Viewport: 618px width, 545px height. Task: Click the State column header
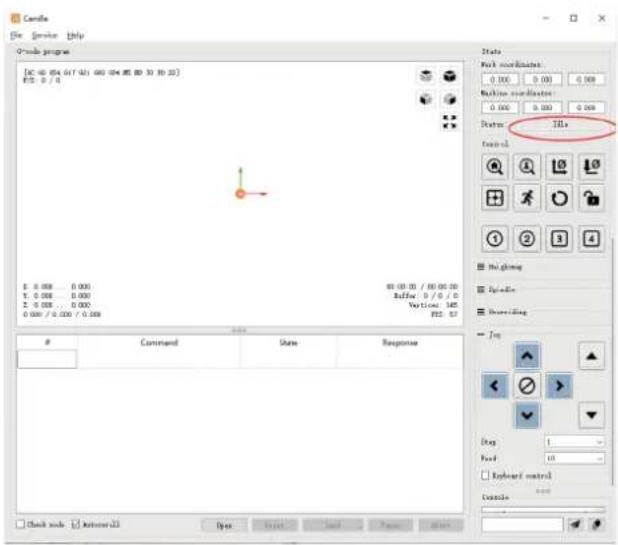289,342
